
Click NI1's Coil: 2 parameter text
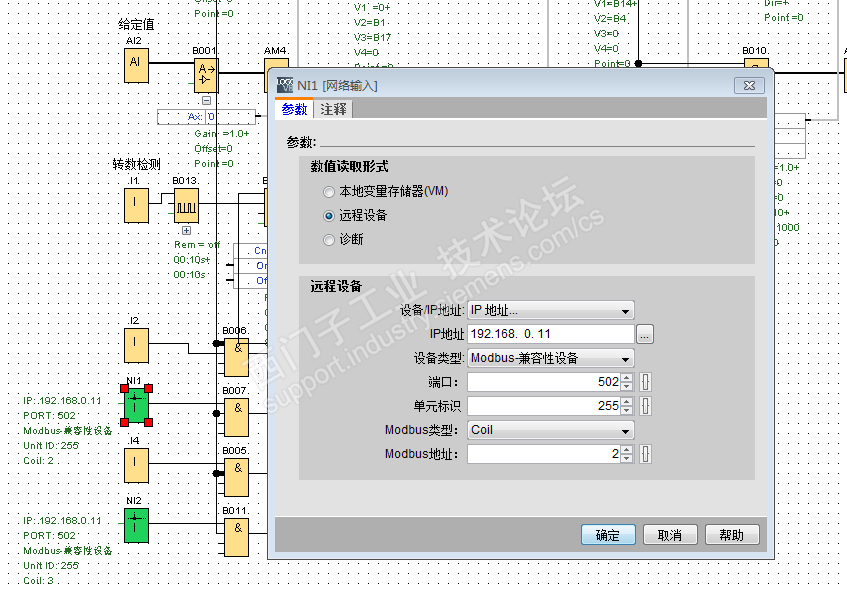[x=38, y=460]
